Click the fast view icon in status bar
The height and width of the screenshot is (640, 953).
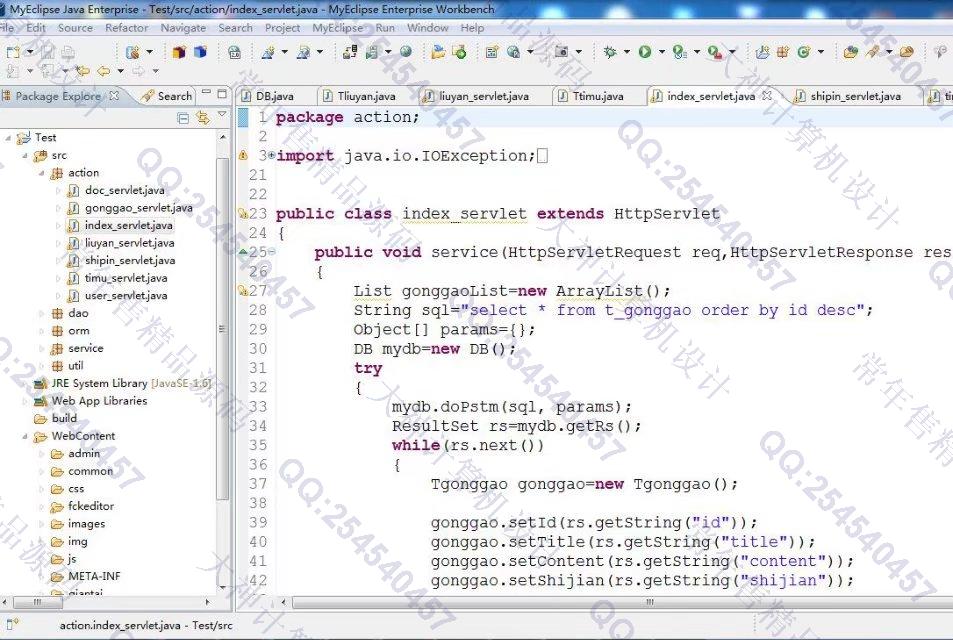12,624
